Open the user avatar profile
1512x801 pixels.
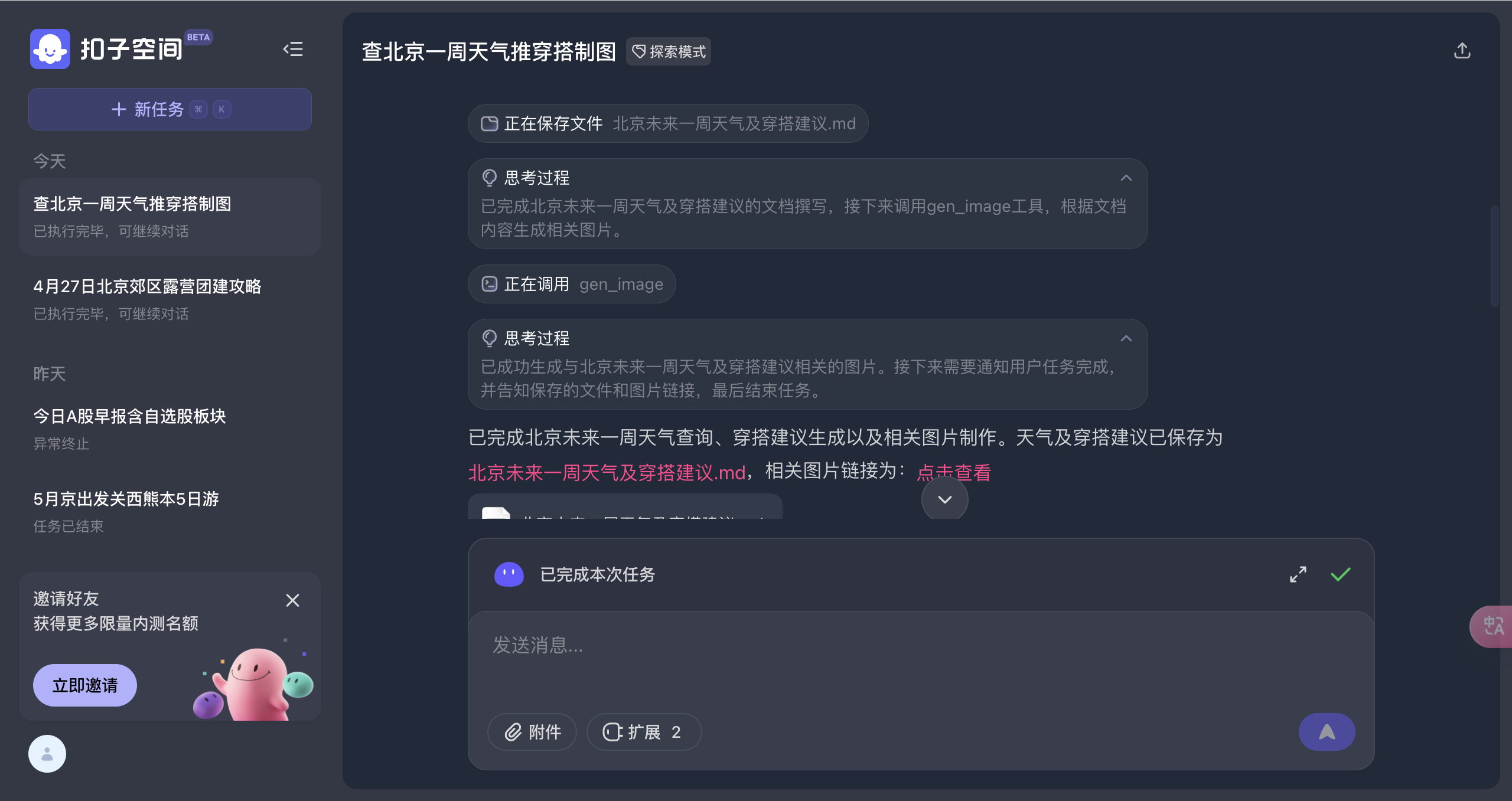47,754
